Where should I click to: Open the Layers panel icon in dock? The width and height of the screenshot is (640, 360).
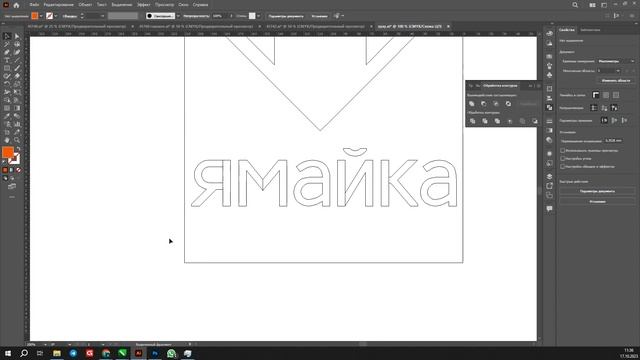point(549,176)
